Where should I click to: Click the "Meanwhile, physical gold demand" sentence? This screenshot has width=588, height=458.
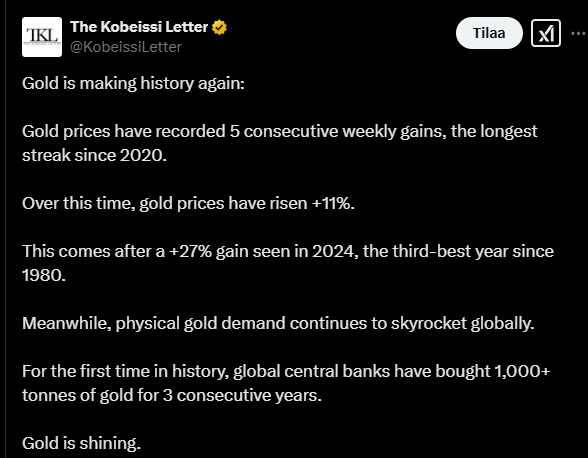click(278, 323)
